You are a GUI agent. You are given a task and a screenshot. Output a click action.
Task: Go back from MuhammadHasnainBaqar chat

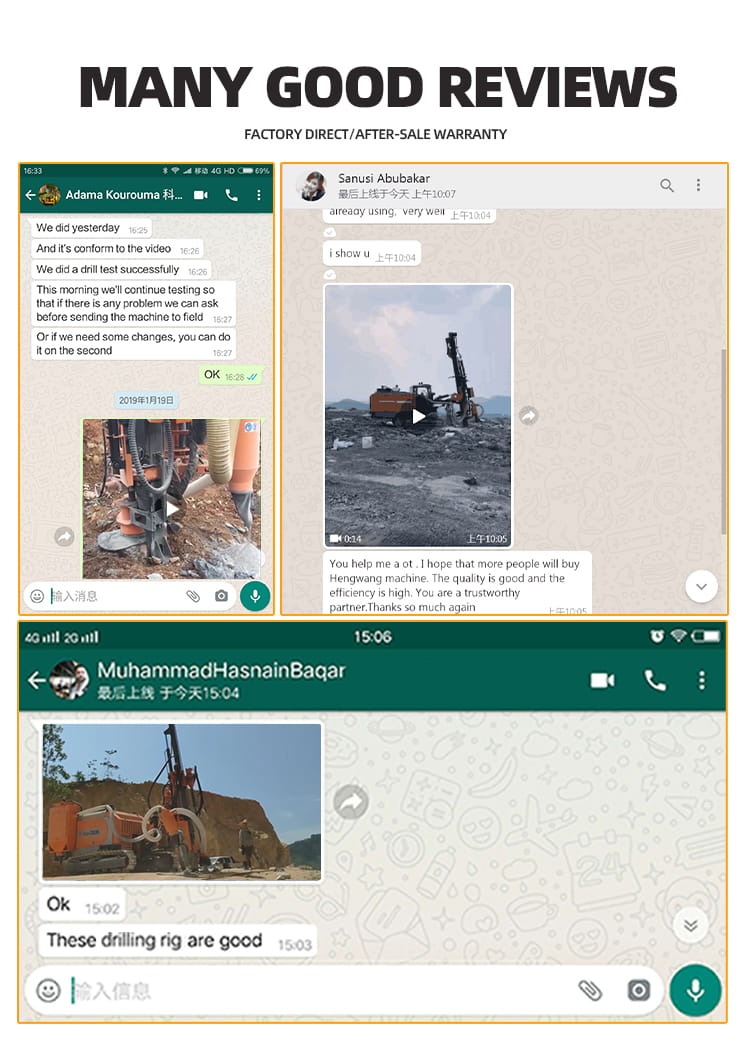[x=37, y=680]
